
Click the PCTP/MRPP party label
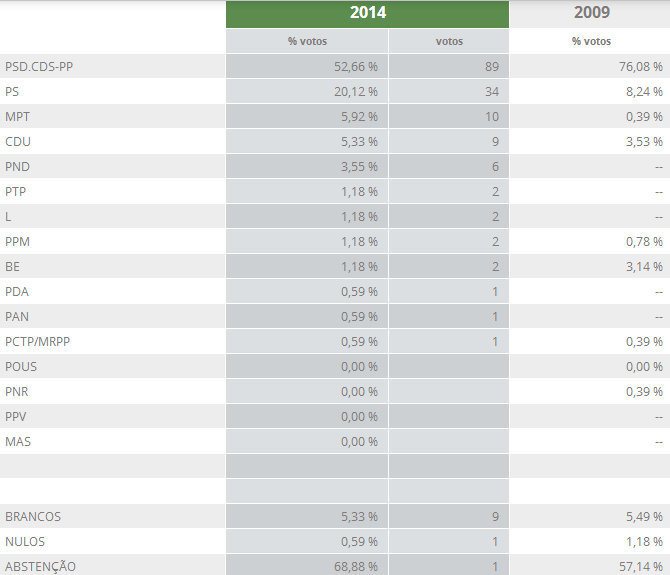[x=37, y=342]
